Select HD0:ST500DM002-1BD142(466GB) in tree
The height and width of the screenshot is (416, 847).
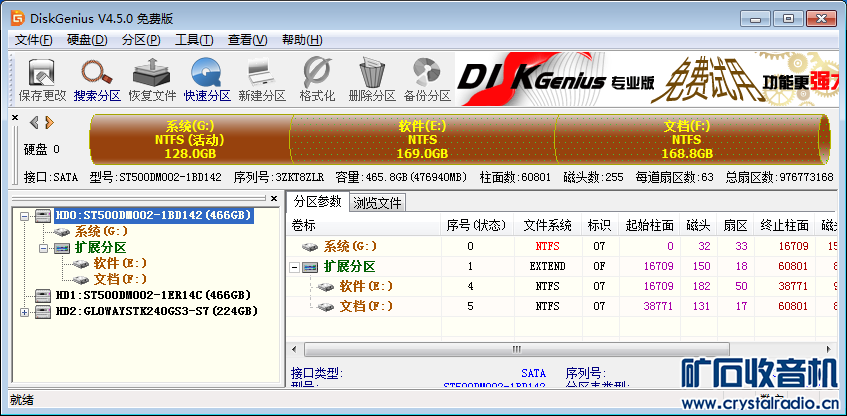point(153,216)
